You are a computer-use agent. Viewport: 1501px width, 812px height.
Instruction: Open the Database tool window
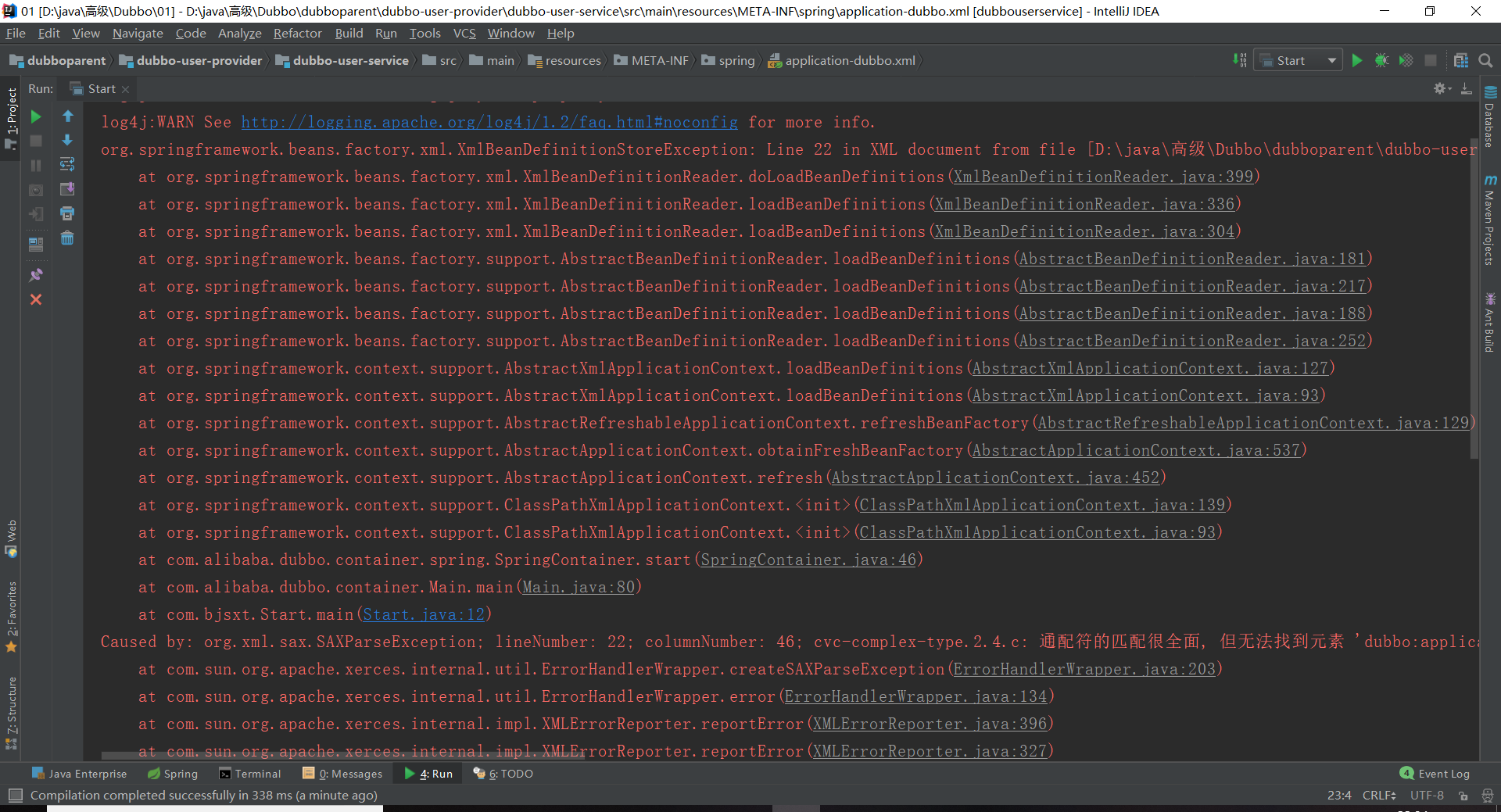[1490, 116]
